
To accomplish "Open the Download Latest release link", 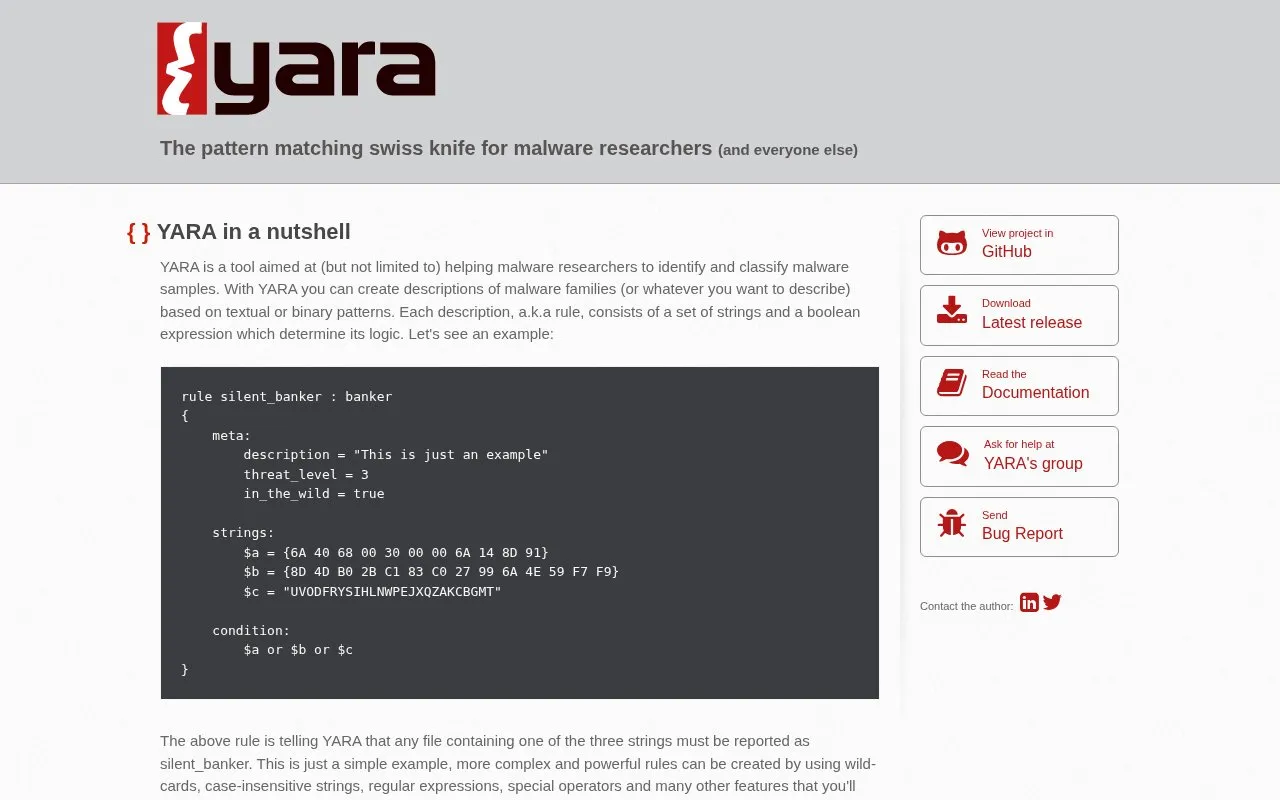I will coord(1019,316).
